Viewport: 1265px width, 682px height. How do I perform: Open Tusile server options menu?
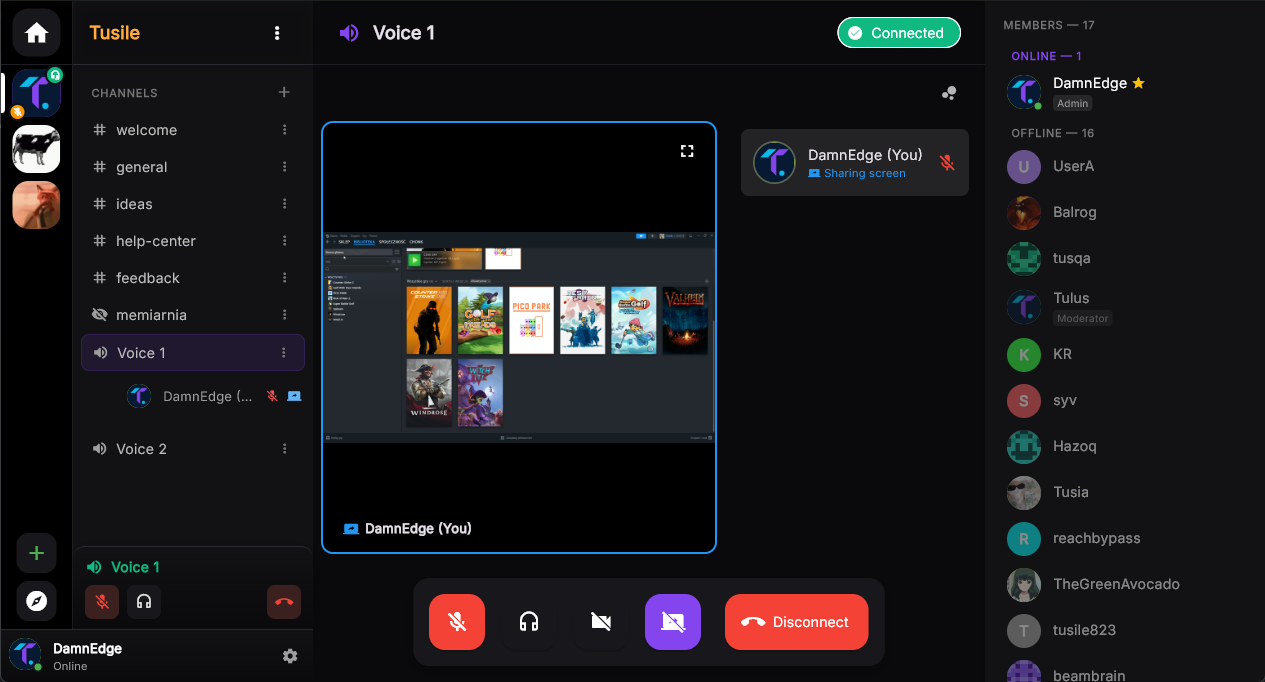click(277, 33)
